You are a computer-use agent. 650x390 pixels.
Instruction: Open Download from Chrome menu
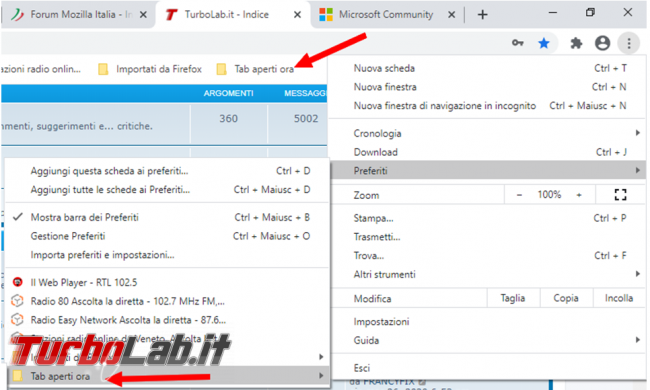coord(488,152)
